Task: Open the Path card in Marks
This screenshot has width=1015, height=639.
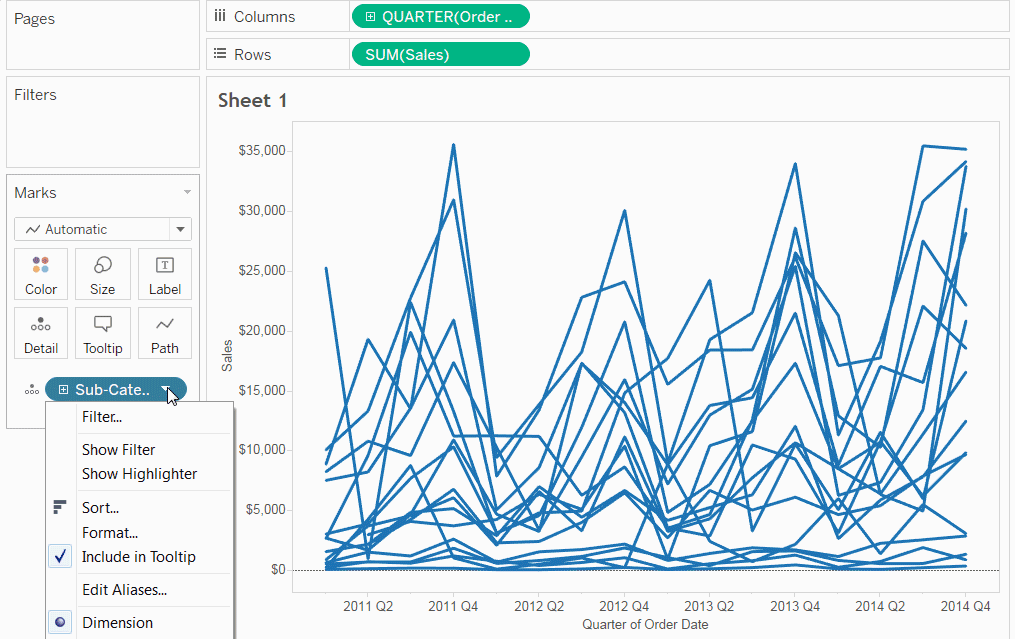Action: click(164, 333)
